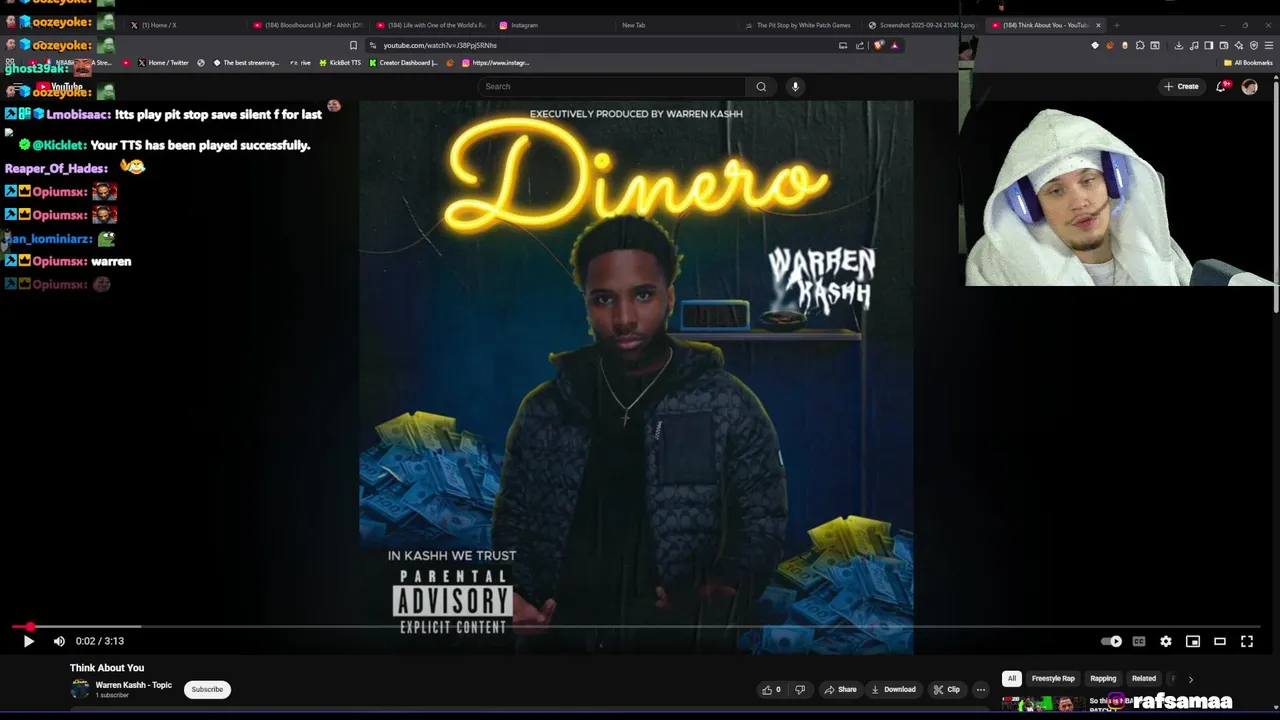Click the Clip button
The image size is (1280, 720).
pyautogui.click(x=946, y=689)
